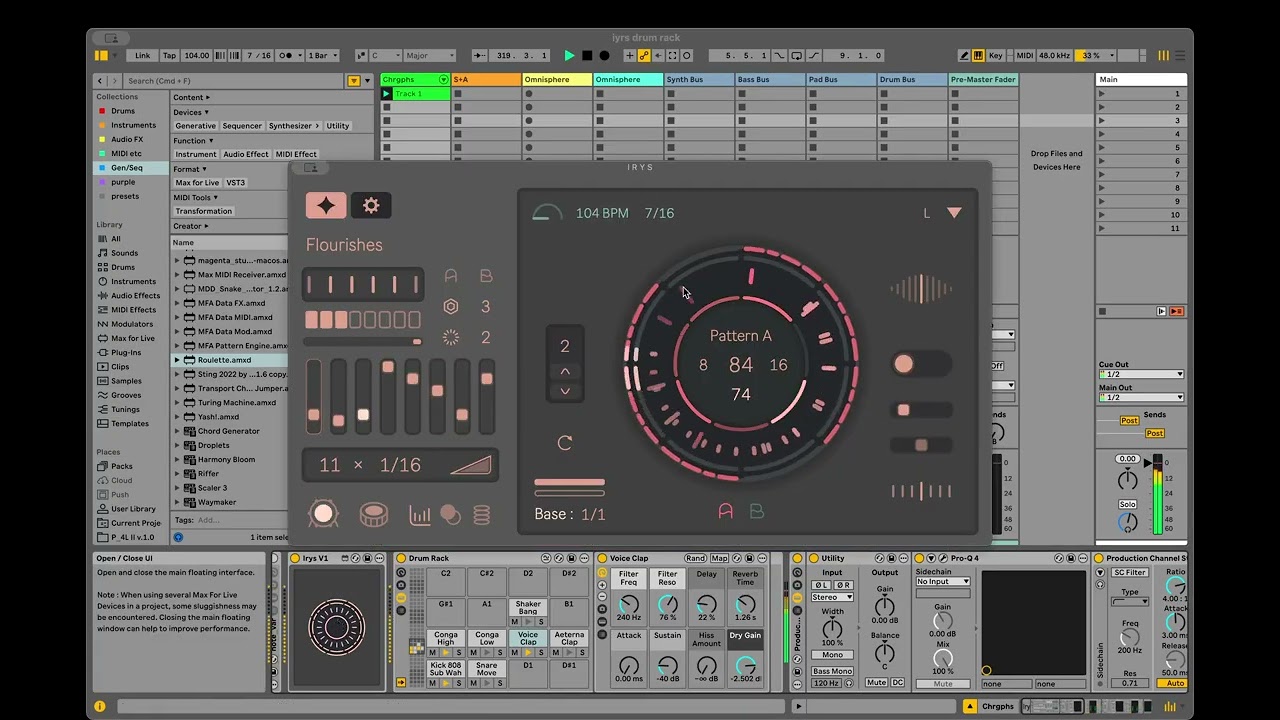Image resolution: width=1280 pixels, height=720 pixels.
Task: Toggle the metronome button
Action: [x=289, y=56]
